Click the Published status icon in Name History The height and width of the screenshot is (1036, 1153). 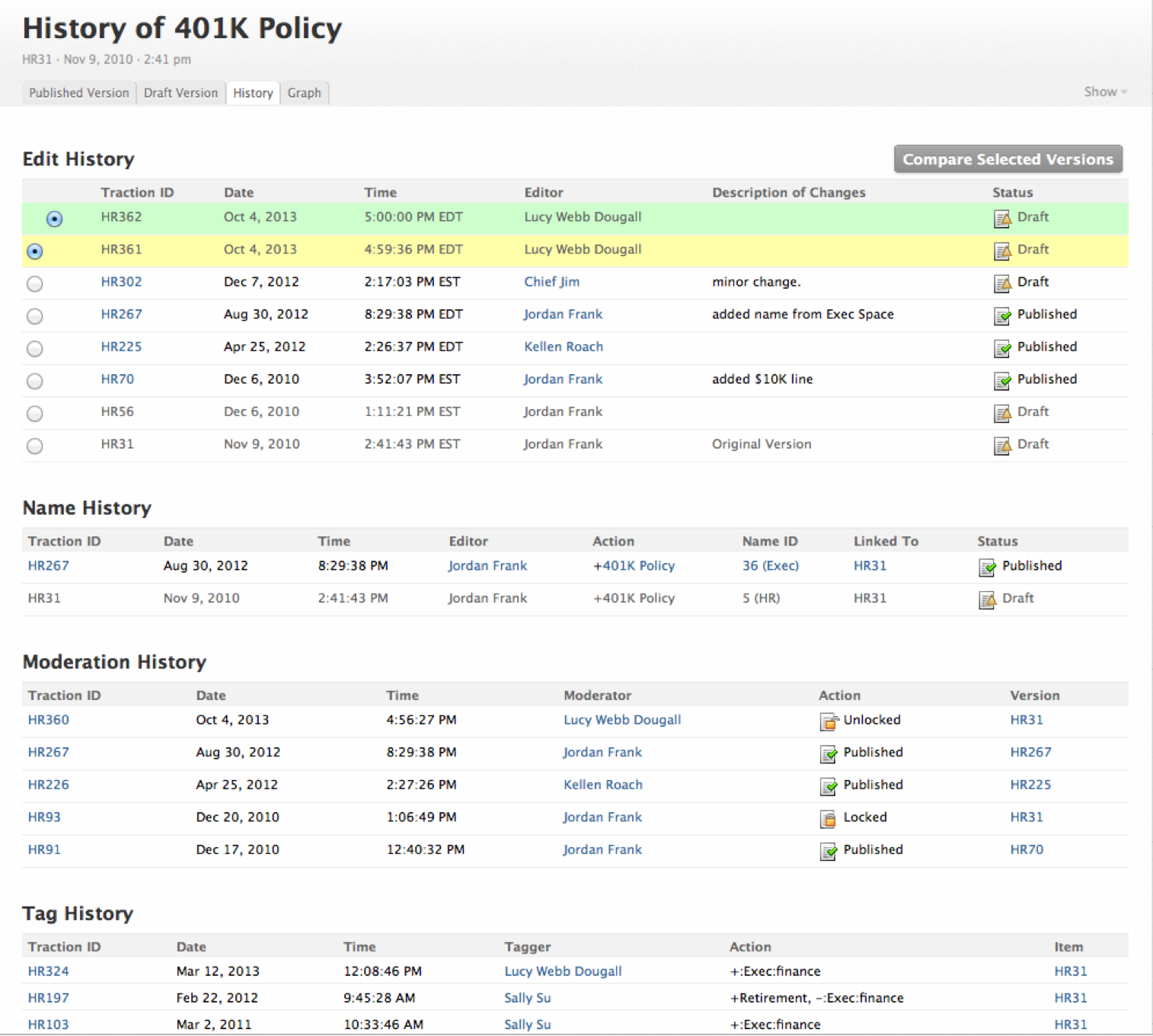pyautogui.click(x=987, y=568)
